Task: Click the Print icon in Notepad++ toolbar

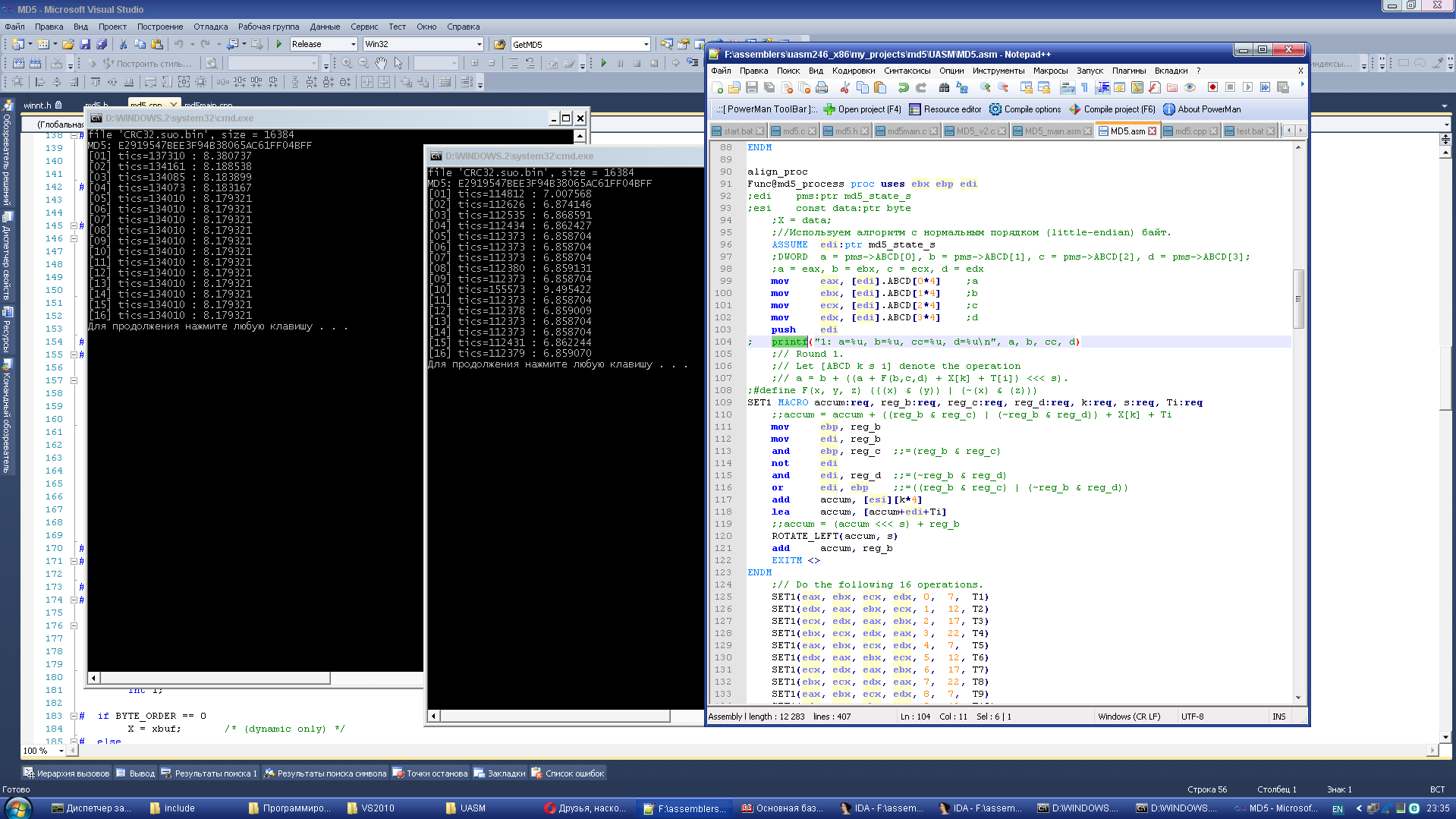Action: tap(822, 88)
